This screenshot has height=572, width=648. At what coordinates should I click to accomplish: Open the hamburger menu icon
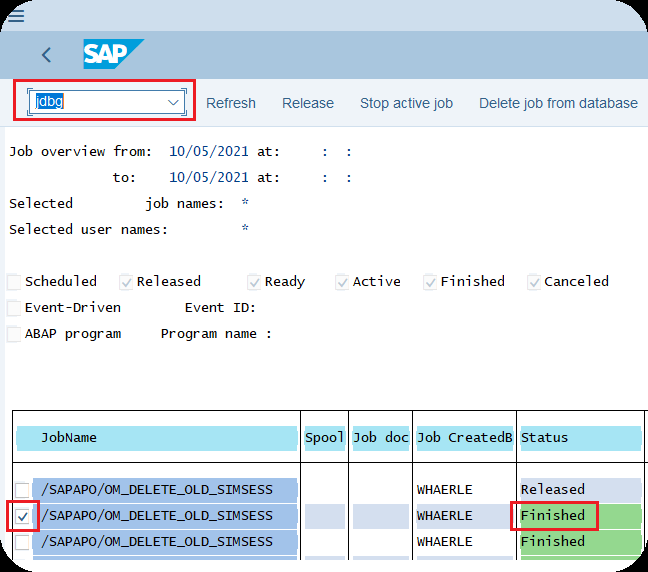16,16
